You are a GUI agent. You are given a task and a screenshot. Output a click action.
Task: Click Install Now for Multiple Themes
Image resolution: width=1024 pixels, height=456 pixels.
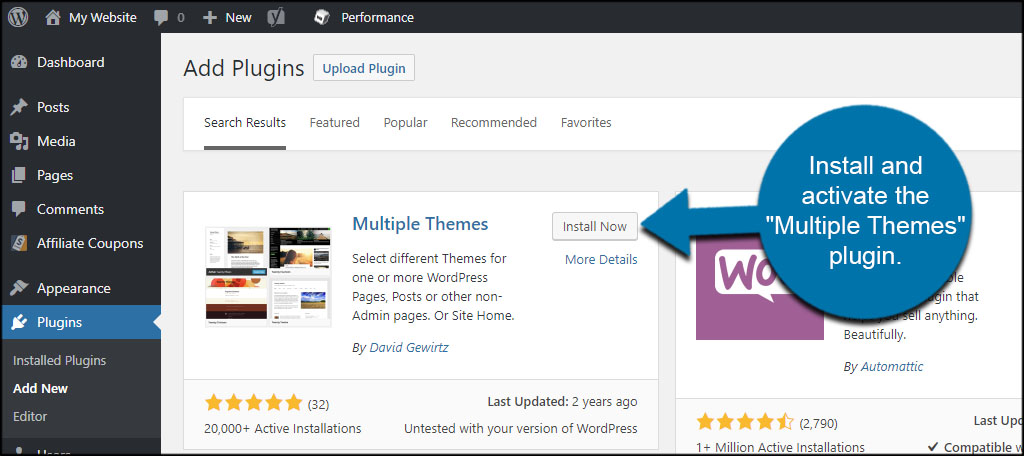(595, 227)
